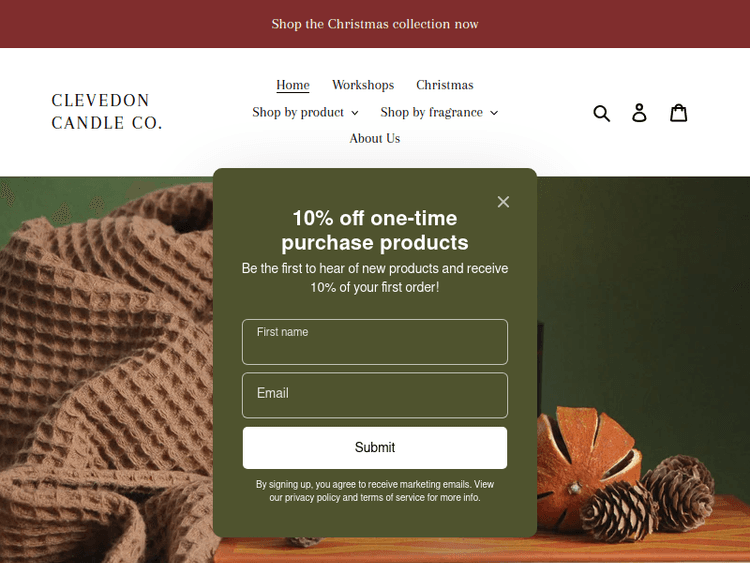
Task: Click the Christmas collection announcement banner
Action: [375, 24]
